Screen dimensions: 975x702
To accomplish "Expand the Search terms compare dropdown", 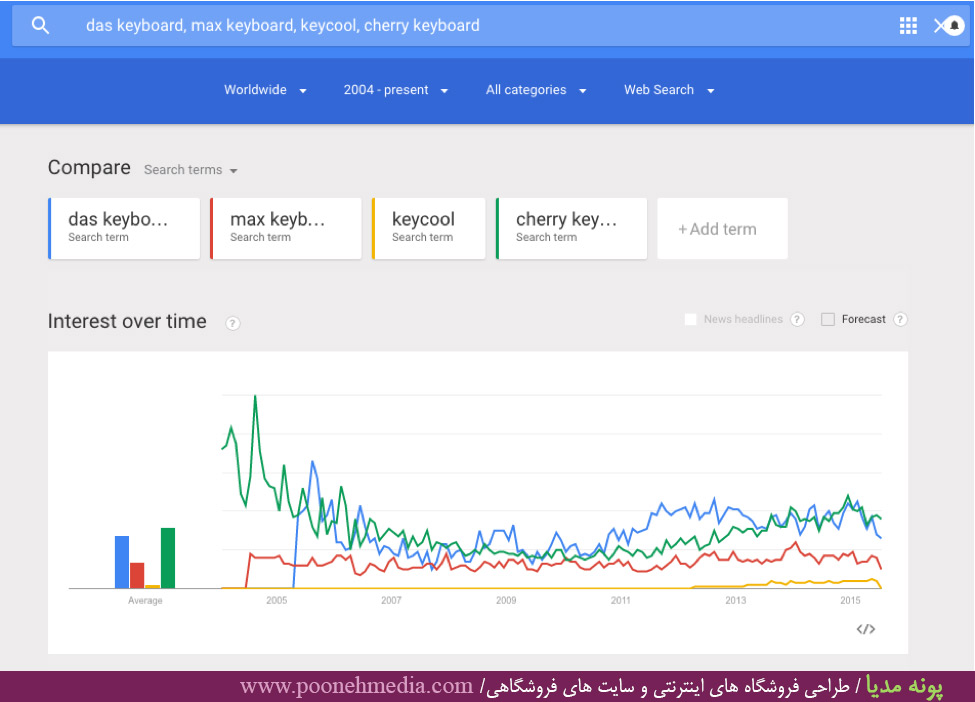I will coord(191,170).
